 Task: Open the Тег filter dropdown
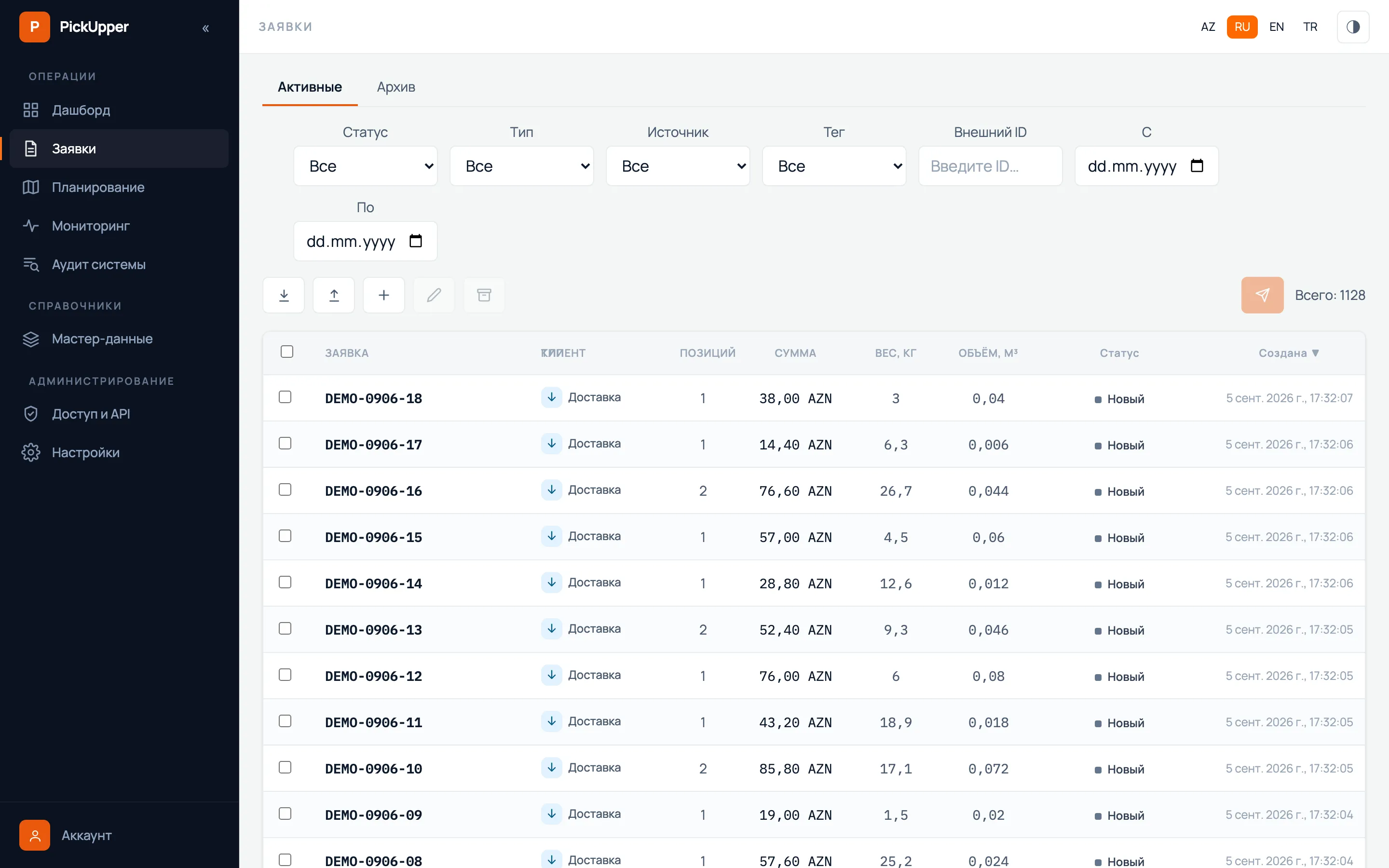click(834, 166)
